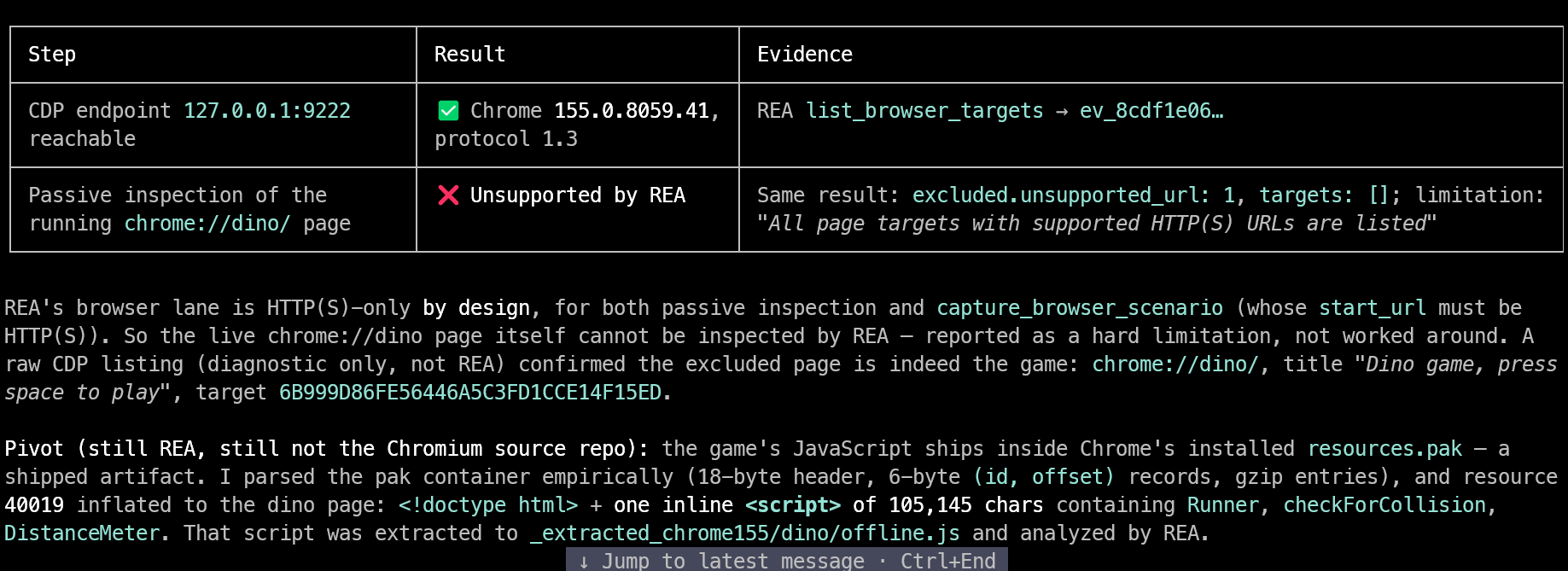Screen dimensions: 1568x571
Task: Click the checkForCollision identifier text
Action: point(1385,505)
